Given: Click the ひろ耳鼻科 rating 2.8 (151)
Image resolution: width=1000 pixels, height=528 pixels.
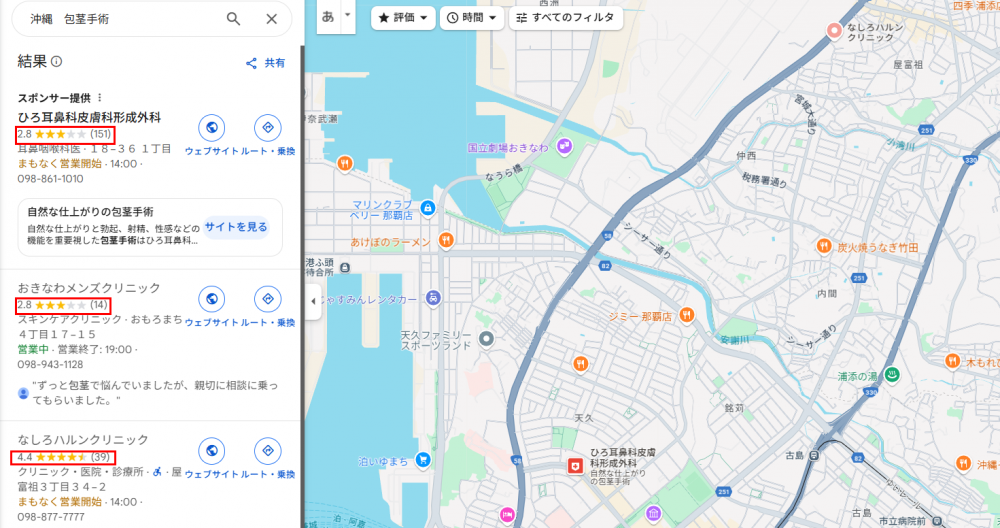Looking at the screenshot, I should coord(64,134).
